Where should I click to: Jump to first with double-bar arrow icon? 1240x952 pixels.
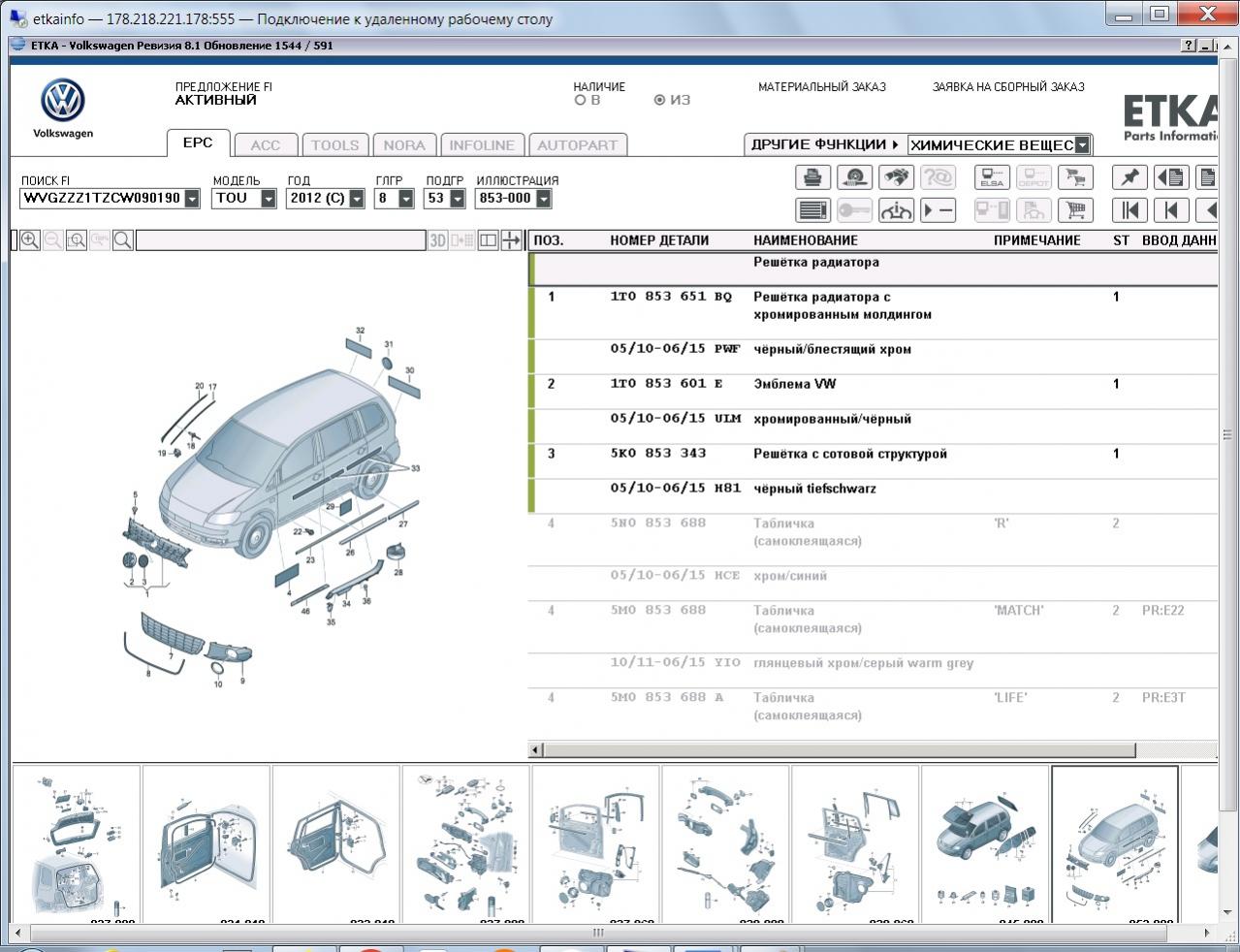point(1129,210)
